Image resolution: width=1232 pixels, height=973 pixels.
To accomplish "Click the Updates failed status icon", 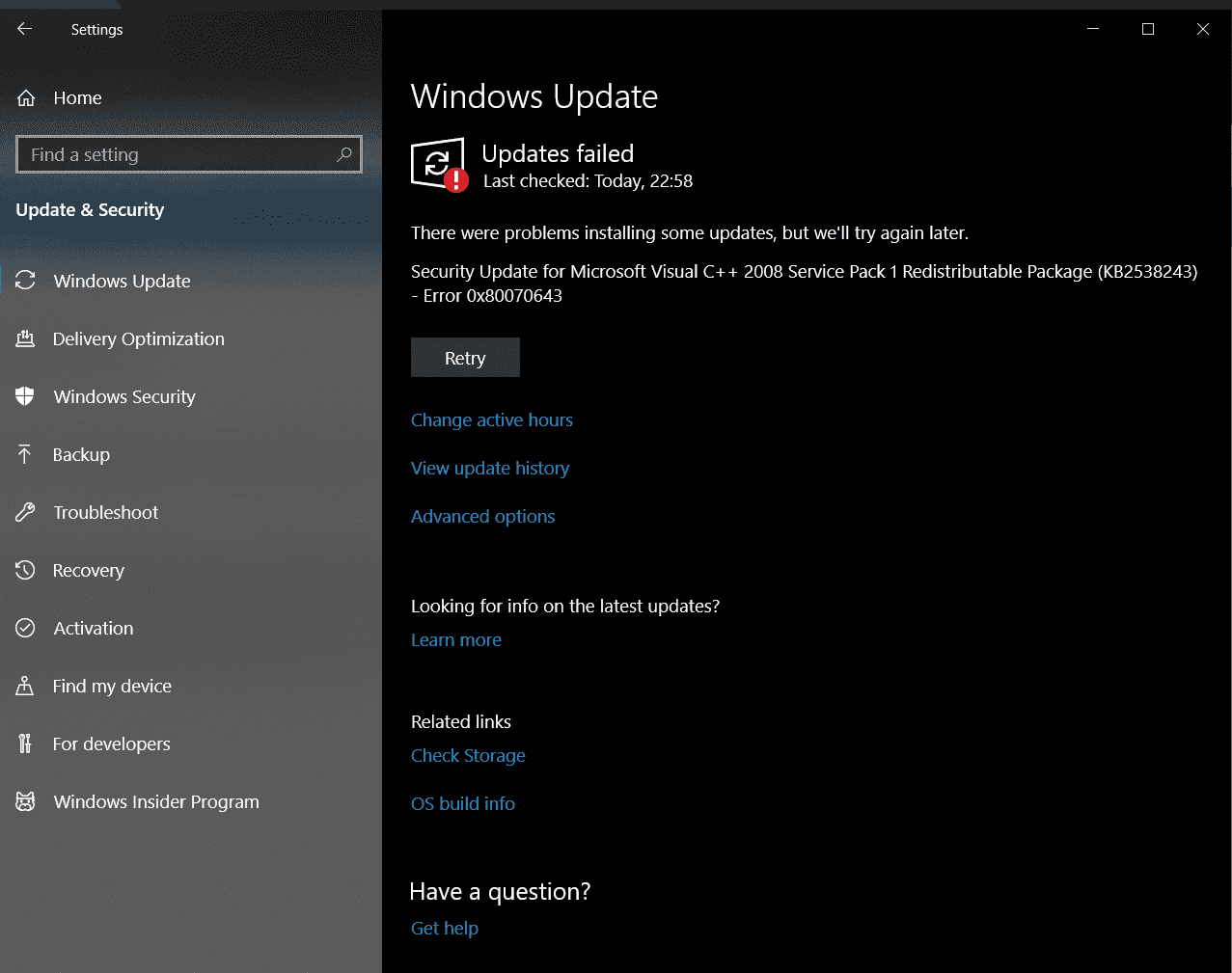I will click(439, 165).
